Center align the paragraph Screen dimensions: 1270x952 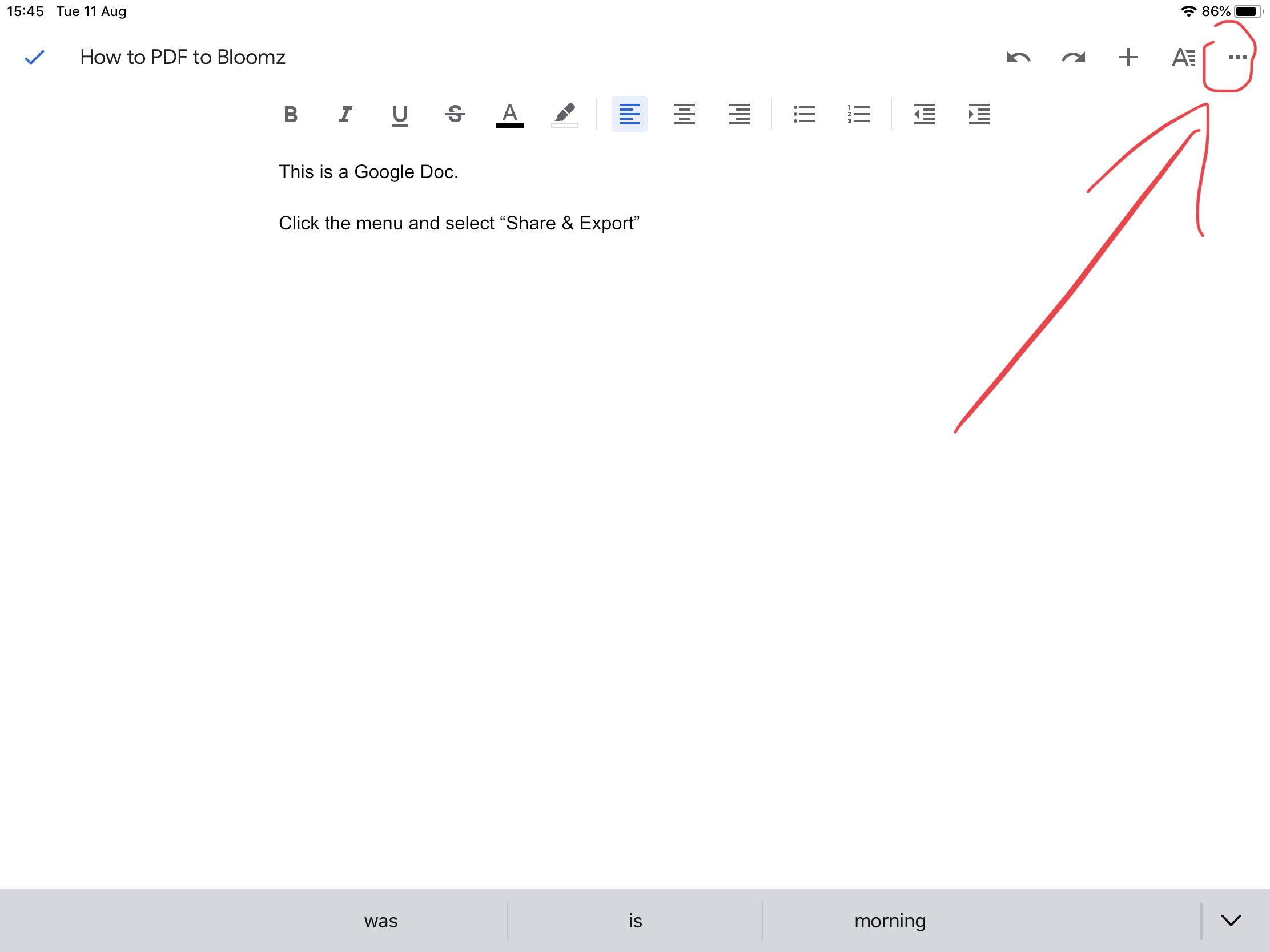coord(684,115)
